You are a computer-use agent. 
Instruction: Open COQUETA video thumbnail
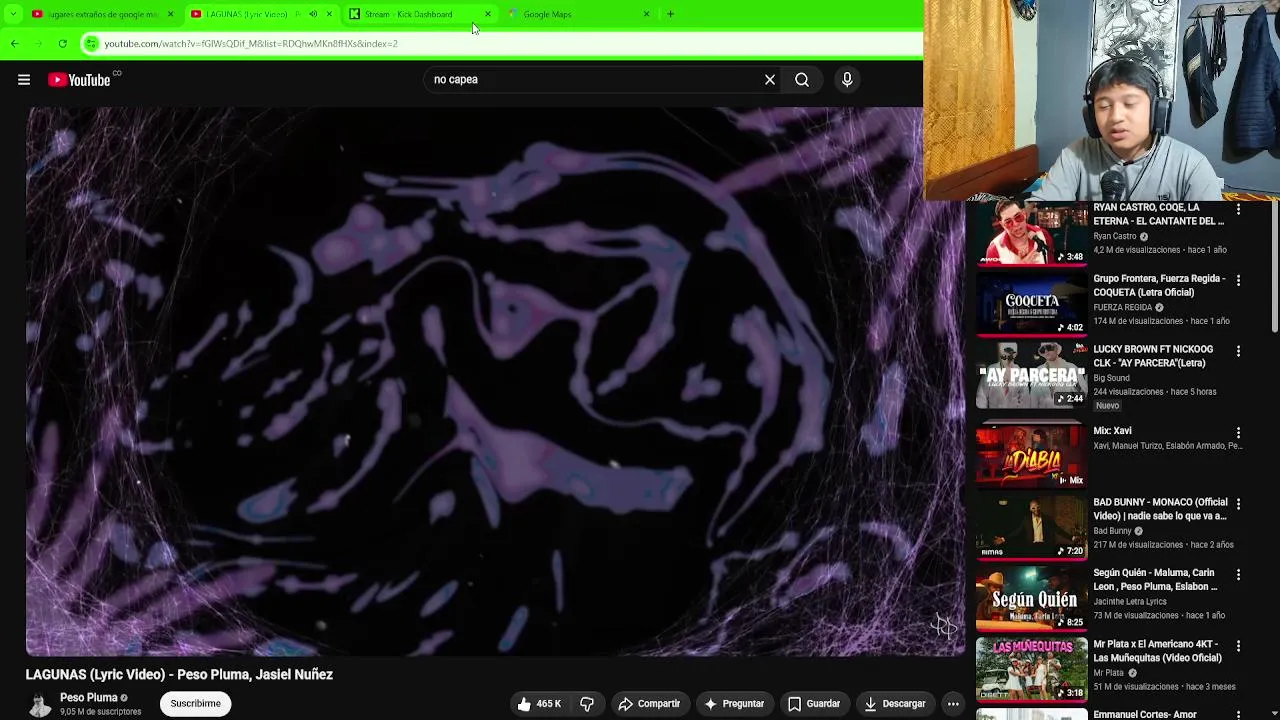tap(1031, 305)
